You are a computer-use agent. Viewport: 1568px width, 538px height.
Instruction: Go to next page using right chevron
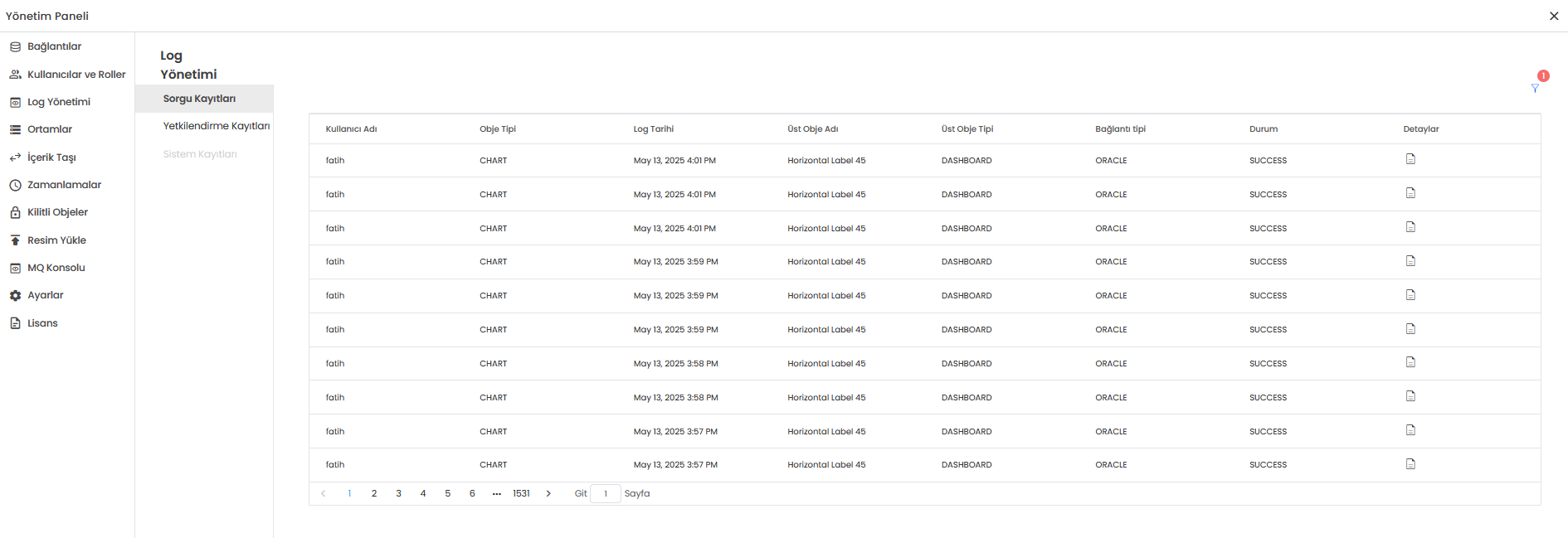548,494
